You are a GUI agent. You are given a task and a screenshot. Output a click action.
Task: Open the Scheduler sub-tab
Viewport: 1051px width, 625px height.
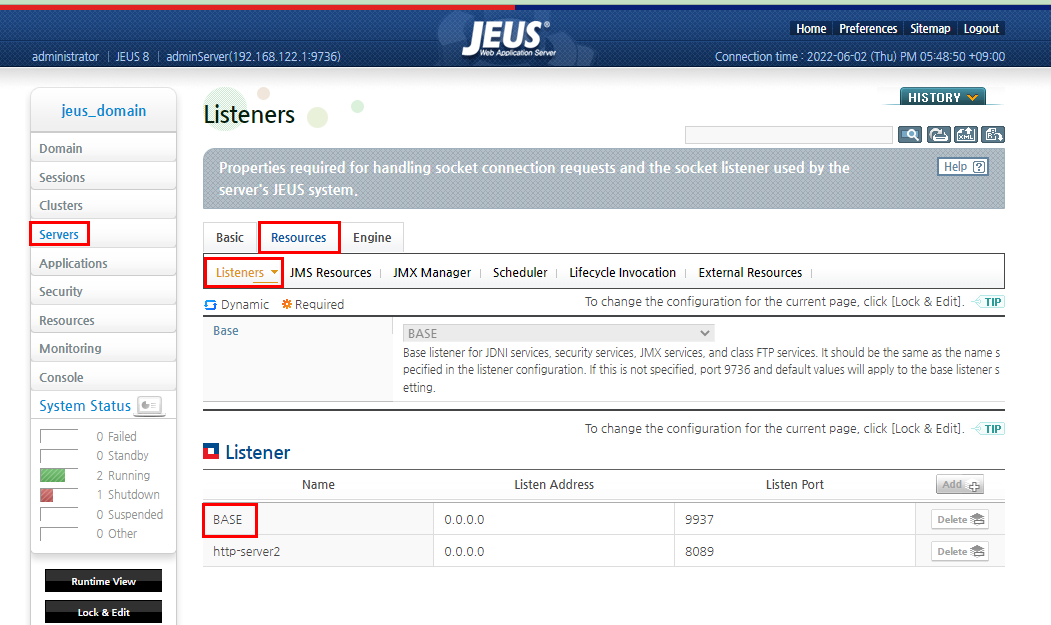(x=520, y=273)
